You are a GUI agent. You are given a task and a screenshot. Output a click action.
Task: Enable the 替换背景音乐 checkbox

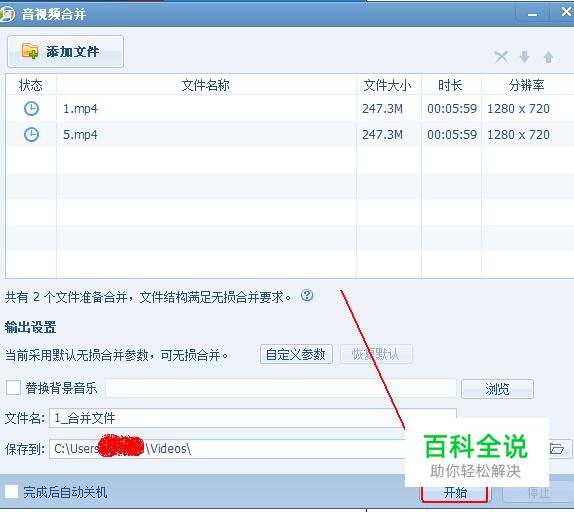(14, 388)
